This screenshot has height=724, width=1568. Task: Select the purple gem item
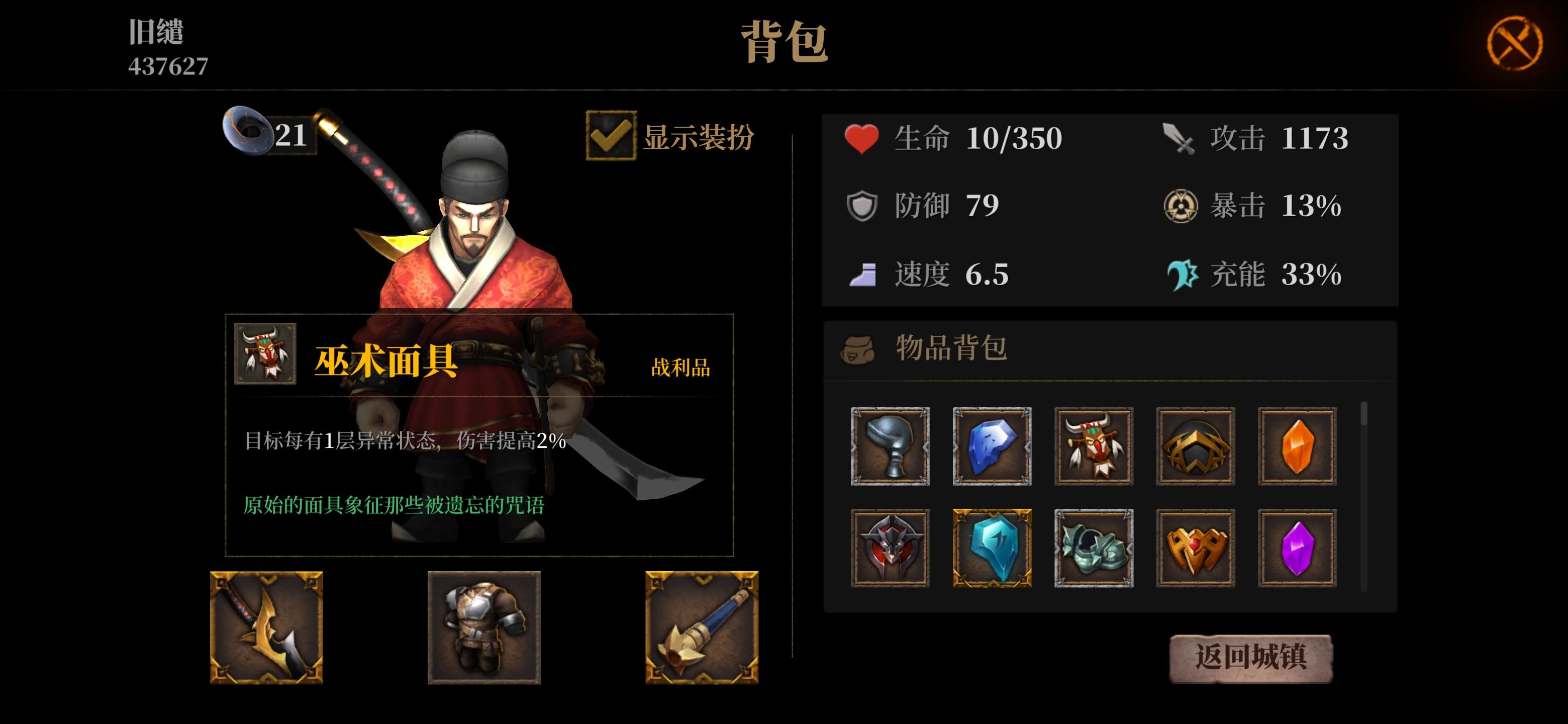click(1297, 548)
